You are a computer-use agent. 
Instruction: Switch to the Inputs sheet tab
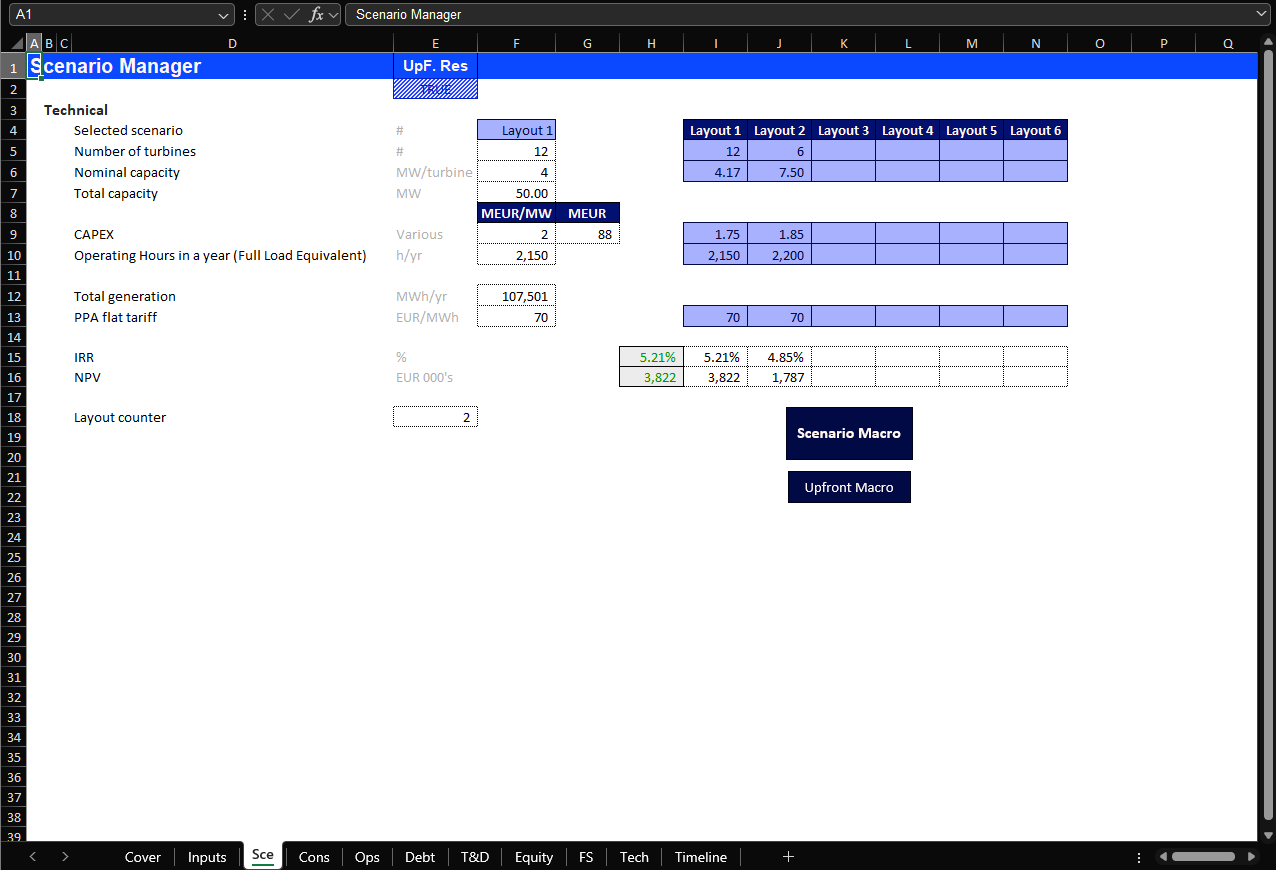(x=207, y=857)
